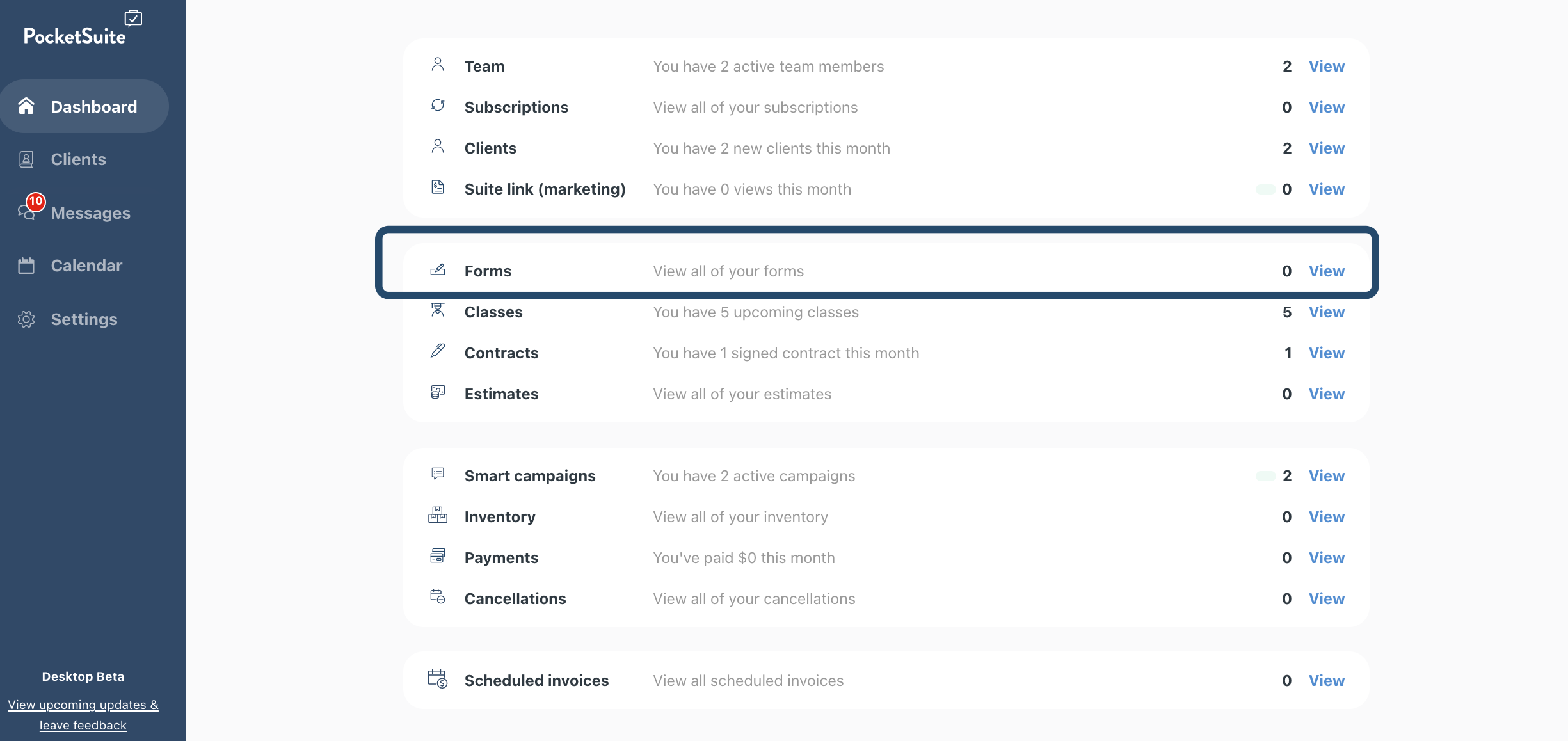View upcoming classes link
The width and height of the screenshot is (1568, 741).
[1326, 312]
